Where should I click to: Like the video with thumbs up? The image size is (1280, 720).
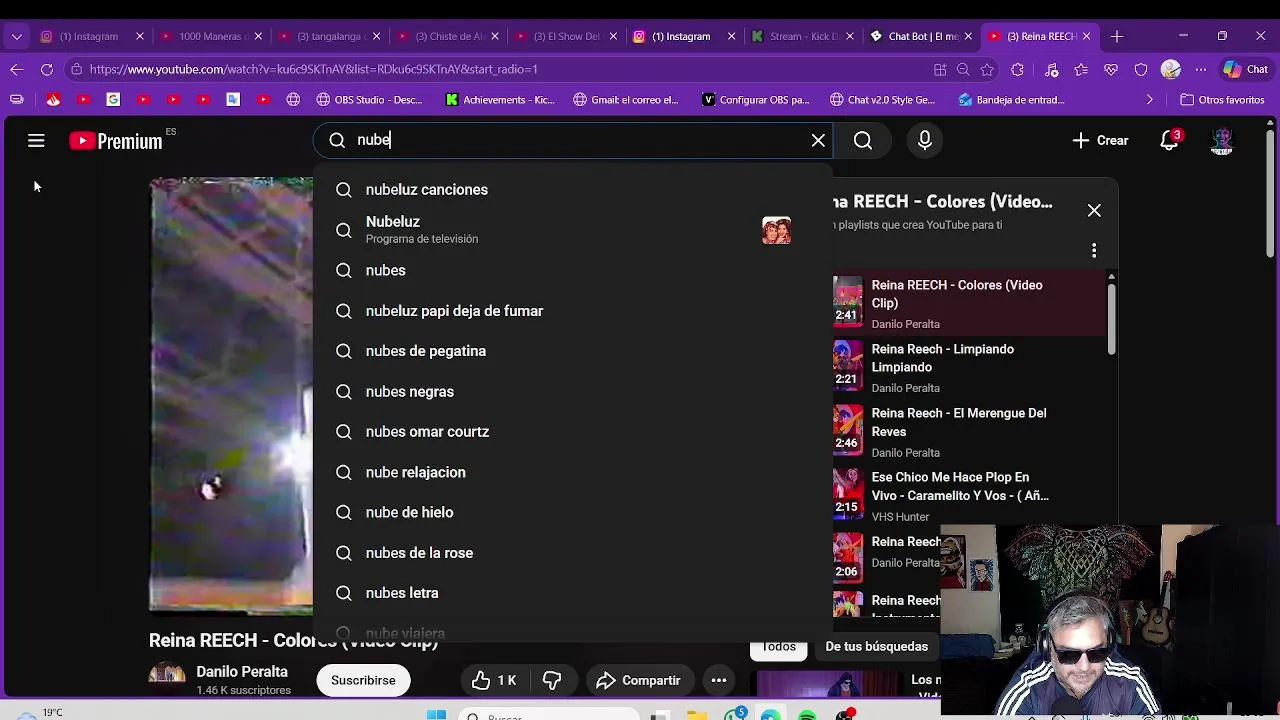point(495,681)
